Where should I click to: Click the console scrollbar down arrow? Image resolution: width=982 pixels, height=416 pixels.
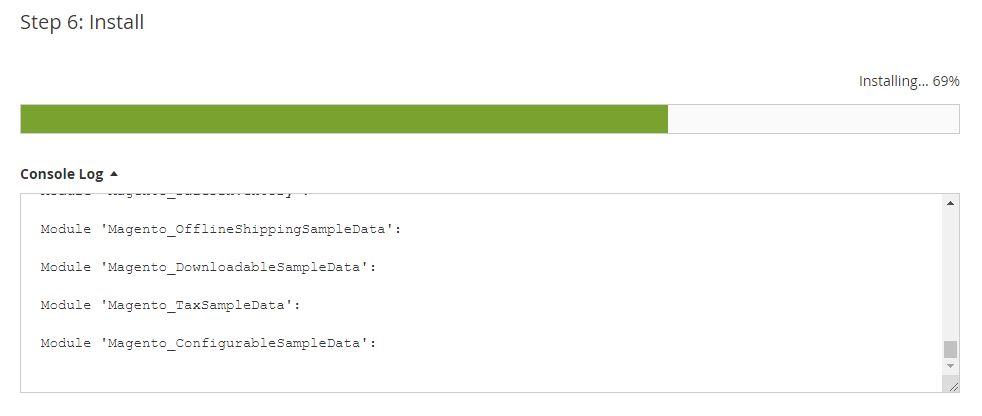(x=950, y=365)
